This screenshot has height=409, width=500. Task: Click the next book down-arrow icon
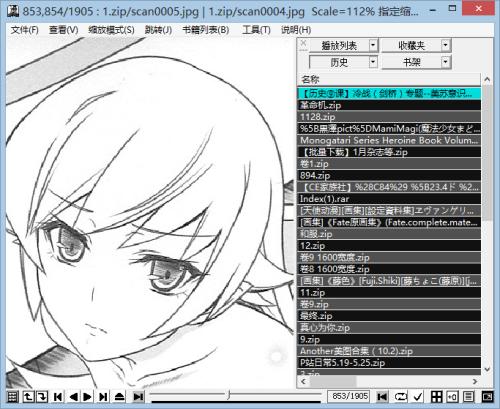(x=42, y=397)
